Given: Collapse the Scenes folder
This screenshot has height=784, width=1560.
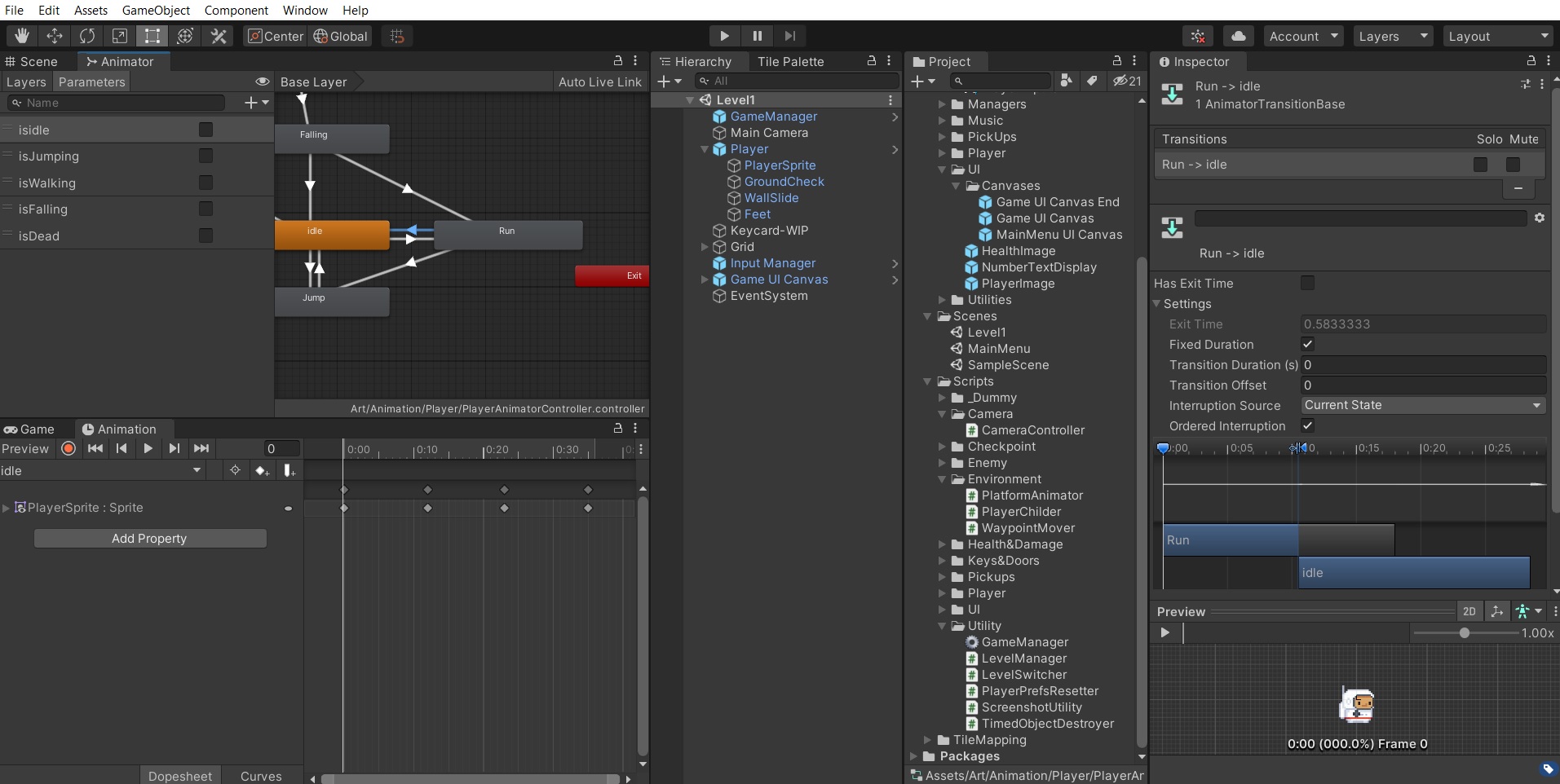Looking at the screenshot, I should click(x=927, y=316).
